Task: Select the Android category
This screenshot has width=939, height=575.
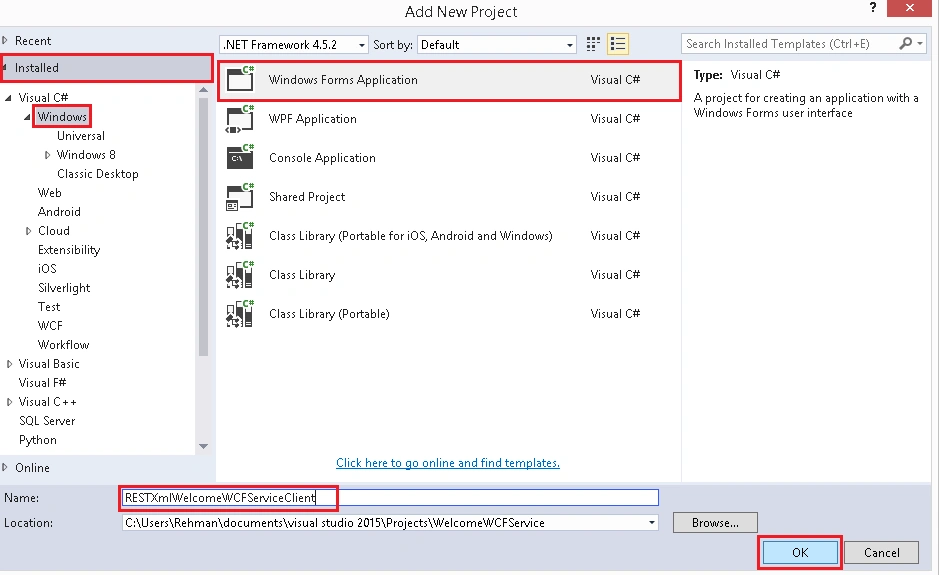Action: tap(59, 212)
